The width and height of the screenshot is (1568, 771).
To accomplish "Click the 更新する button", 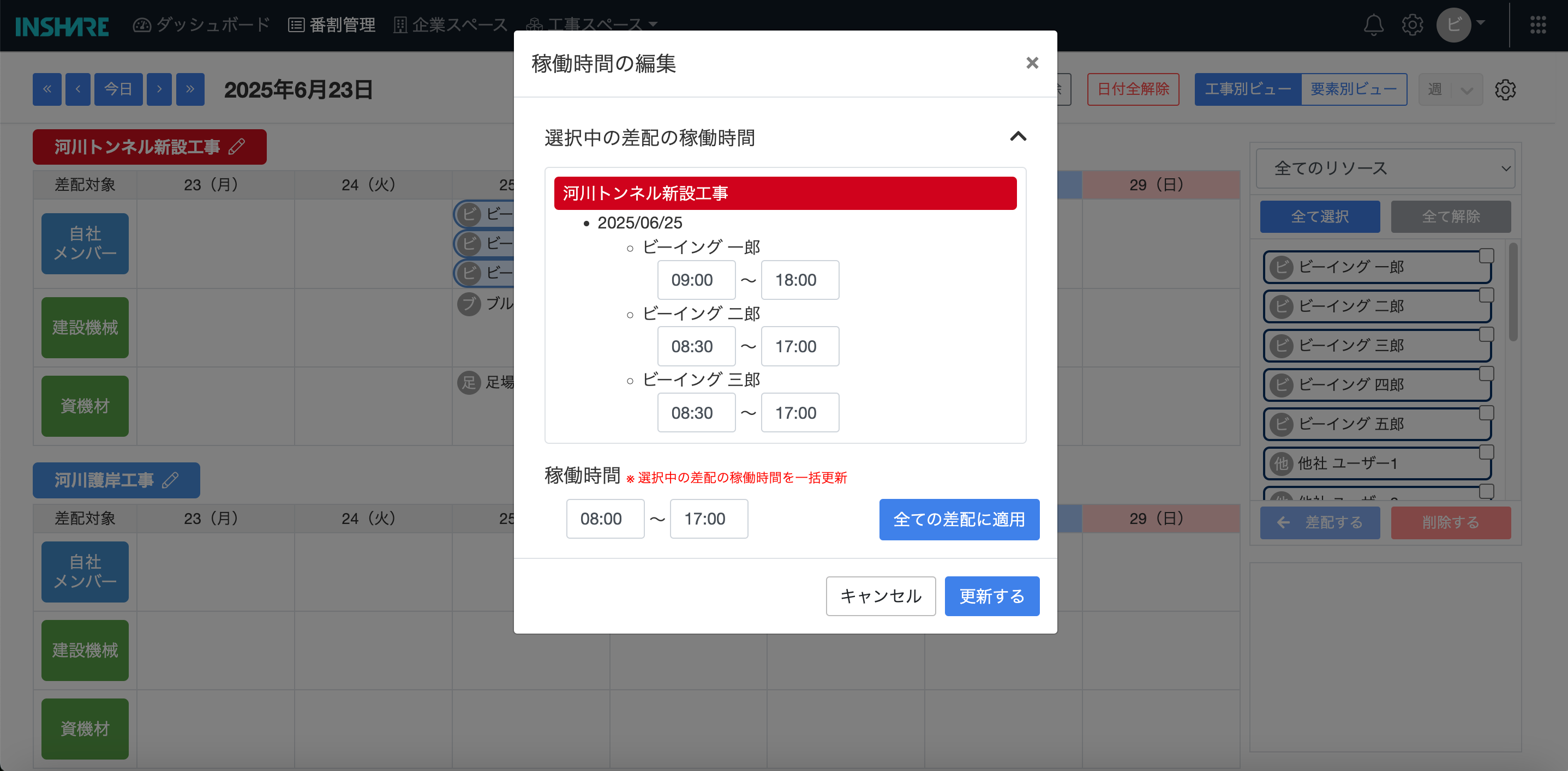I will click(x=991, y=596).
